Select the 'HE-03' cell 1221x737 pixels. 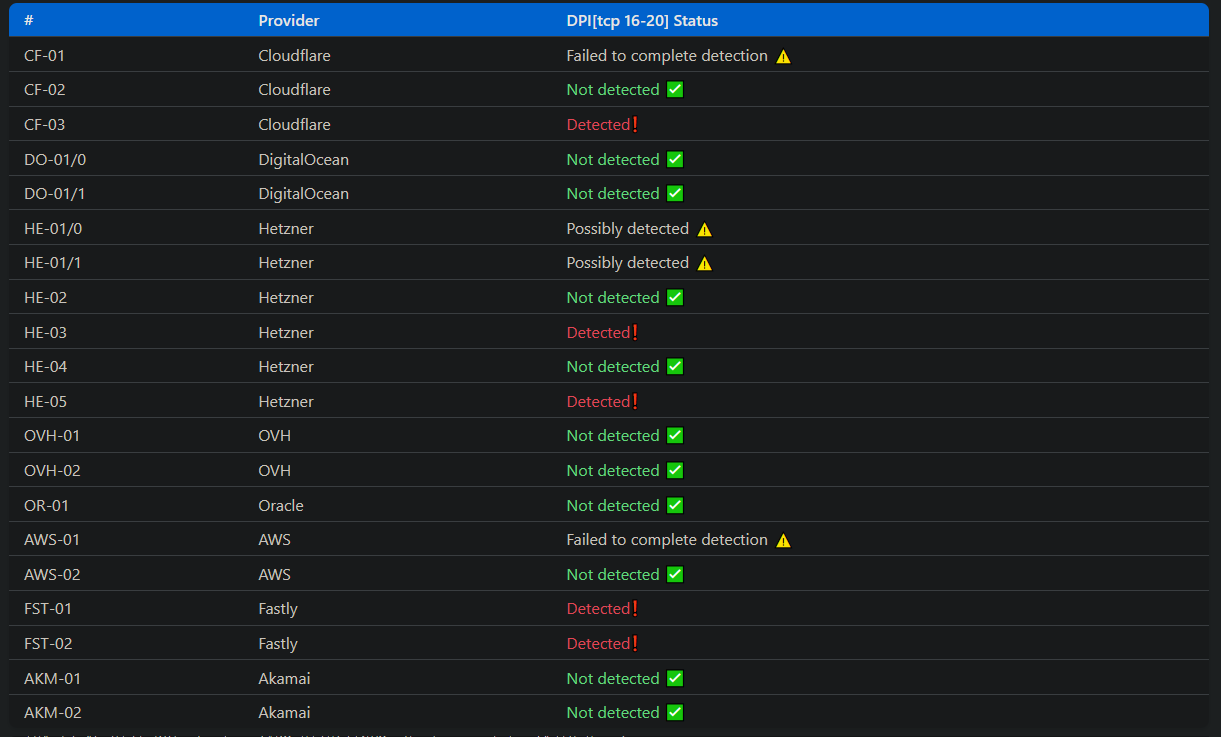[x=45, y=332]
